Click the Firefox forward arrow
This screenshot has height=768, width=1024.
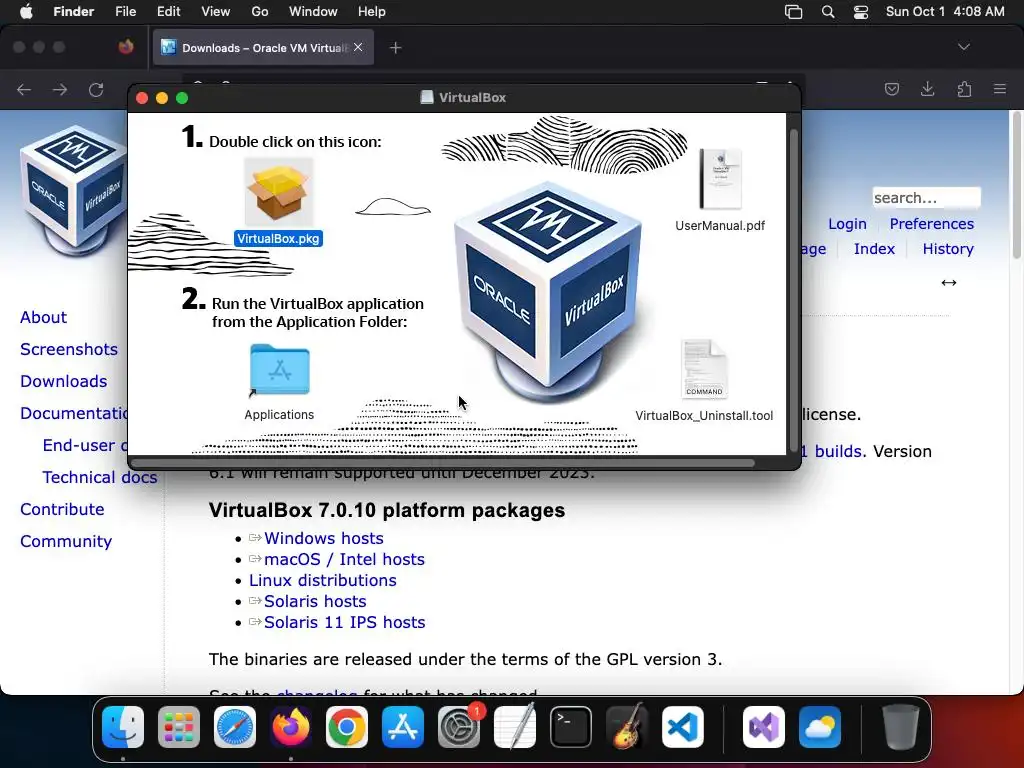tap(60, 89)
